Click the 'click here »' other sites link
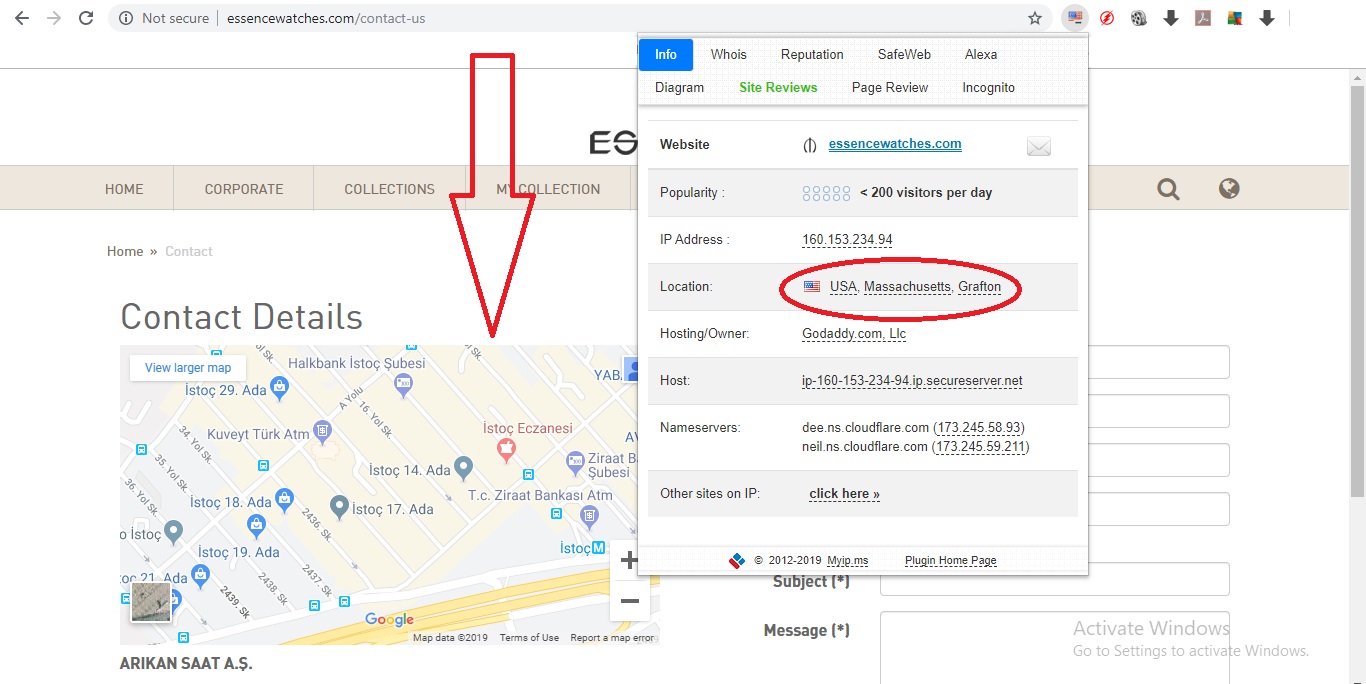Screen dimensions: 1366x684 [x=844, y=493]
